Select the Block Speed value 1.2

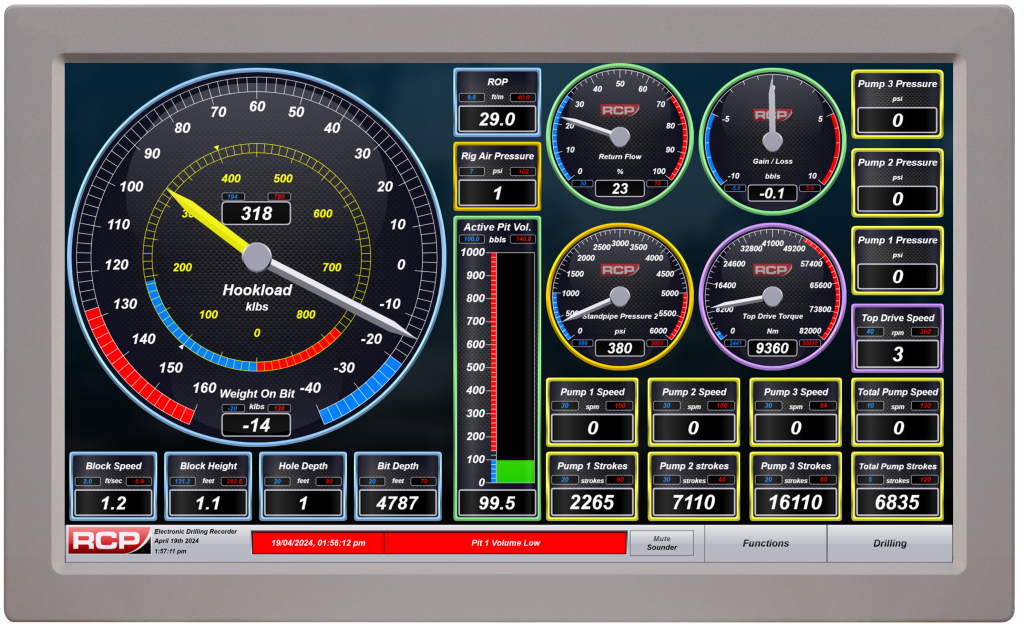tap(113, 503)
